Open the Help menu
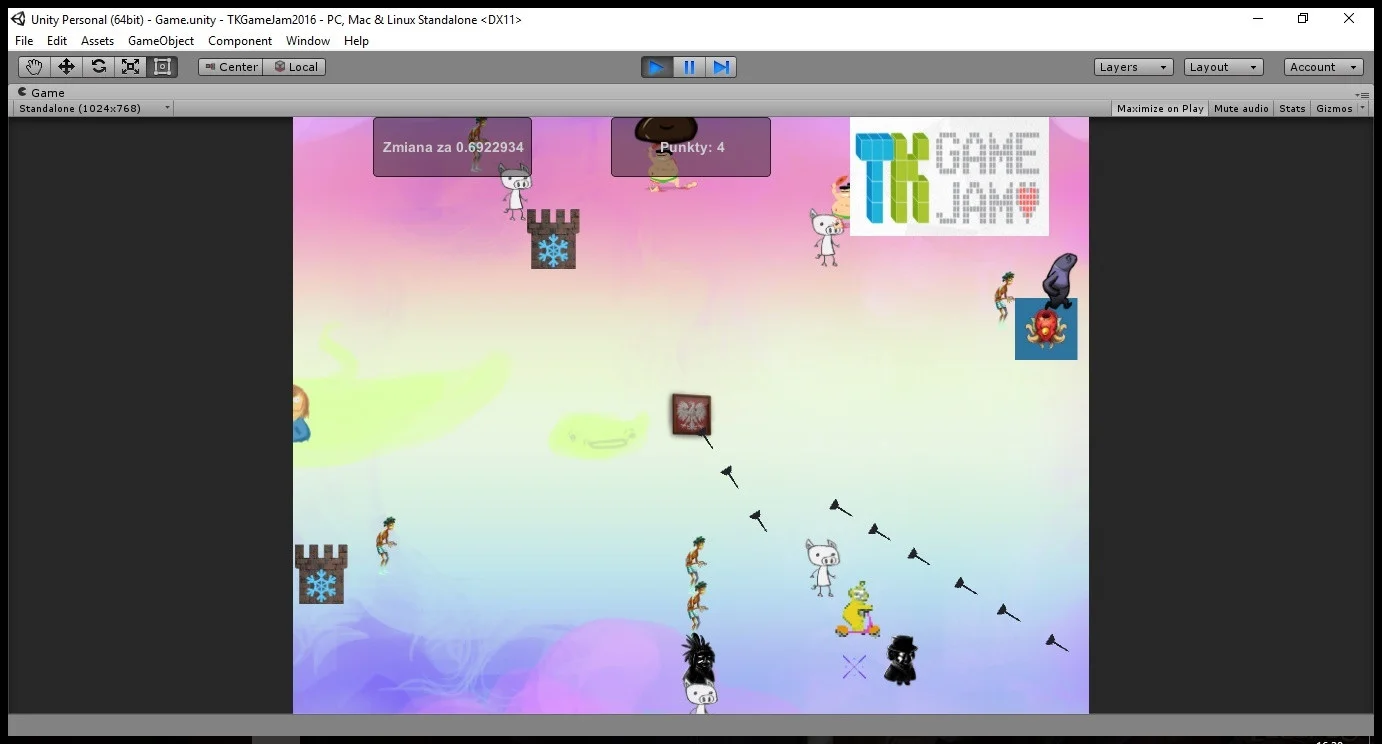1382x744 pixels. tap(356, 41)
